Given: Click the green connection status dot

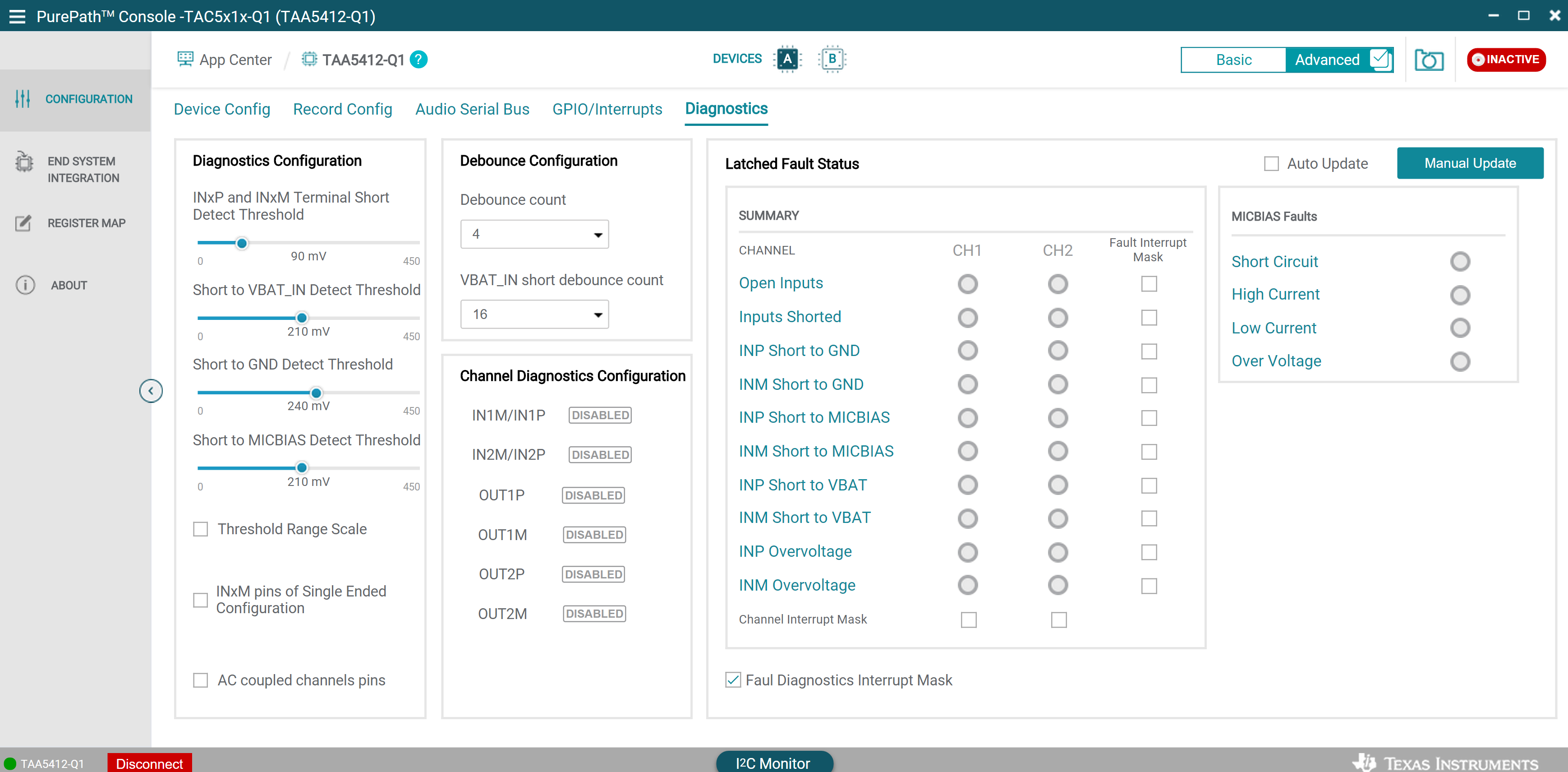Looking at the screenshot, I should 10,763.
